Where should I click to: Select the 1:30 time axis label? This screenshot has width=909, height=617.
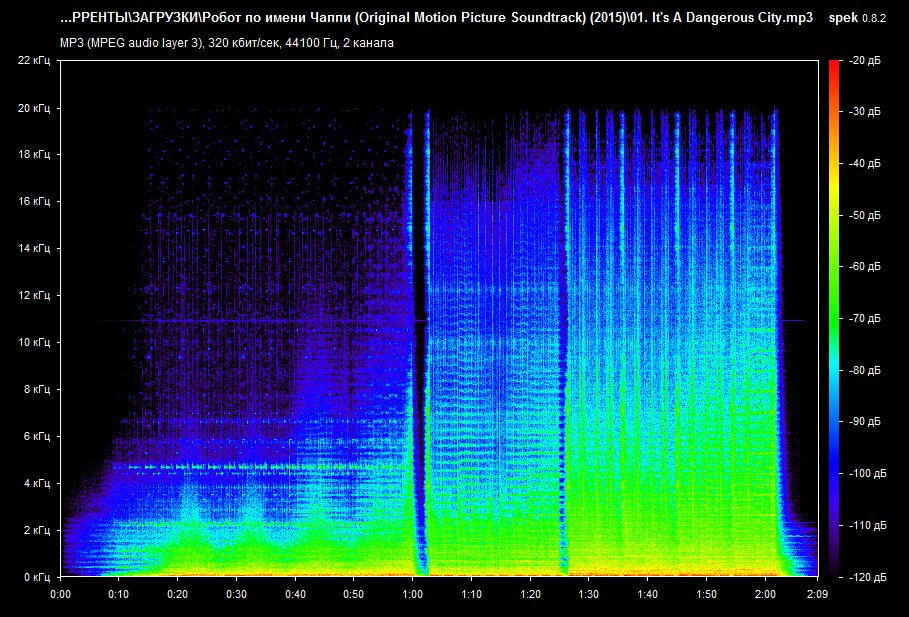click(589, 594)
